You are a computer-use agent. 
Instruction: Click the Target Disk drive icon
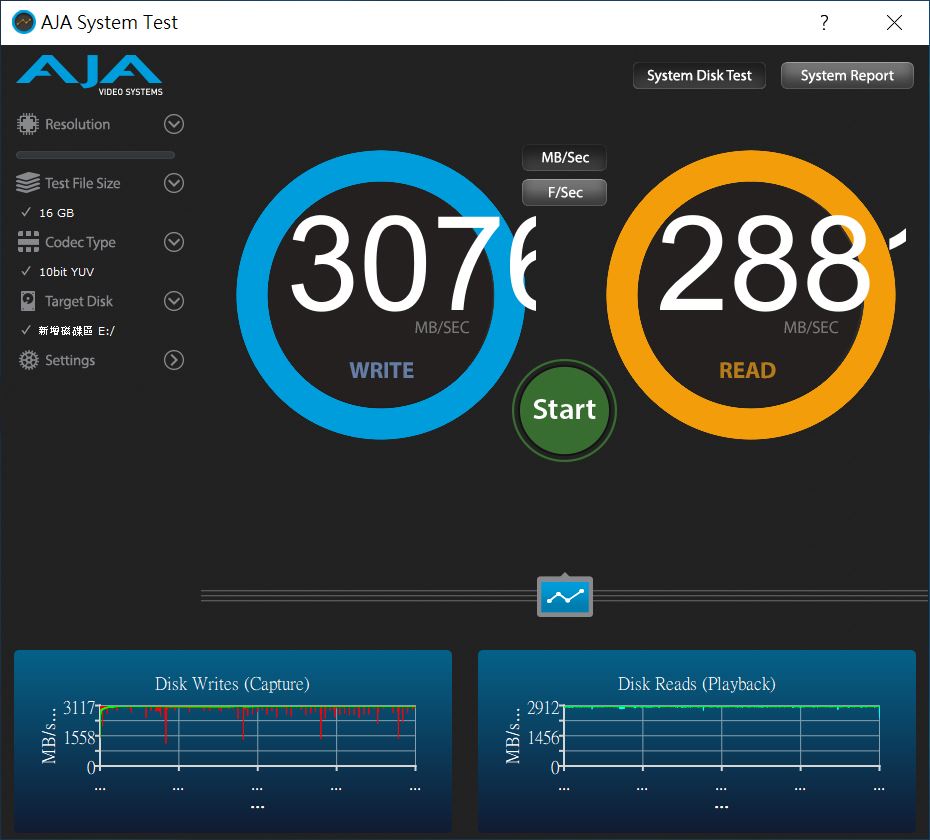(x=27, y=301)
